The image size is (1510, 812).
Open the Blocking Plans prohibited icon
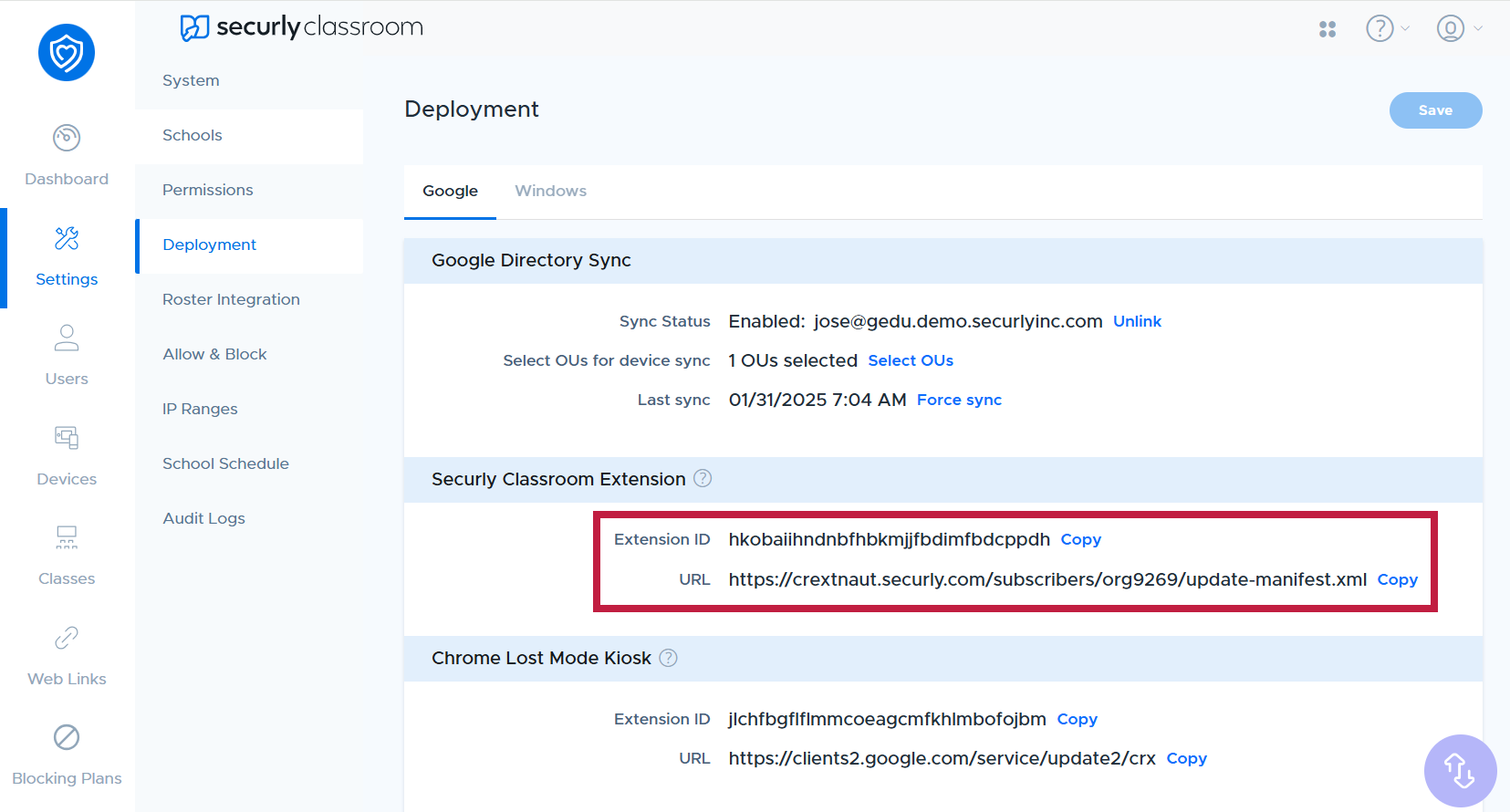coord(67,737)
